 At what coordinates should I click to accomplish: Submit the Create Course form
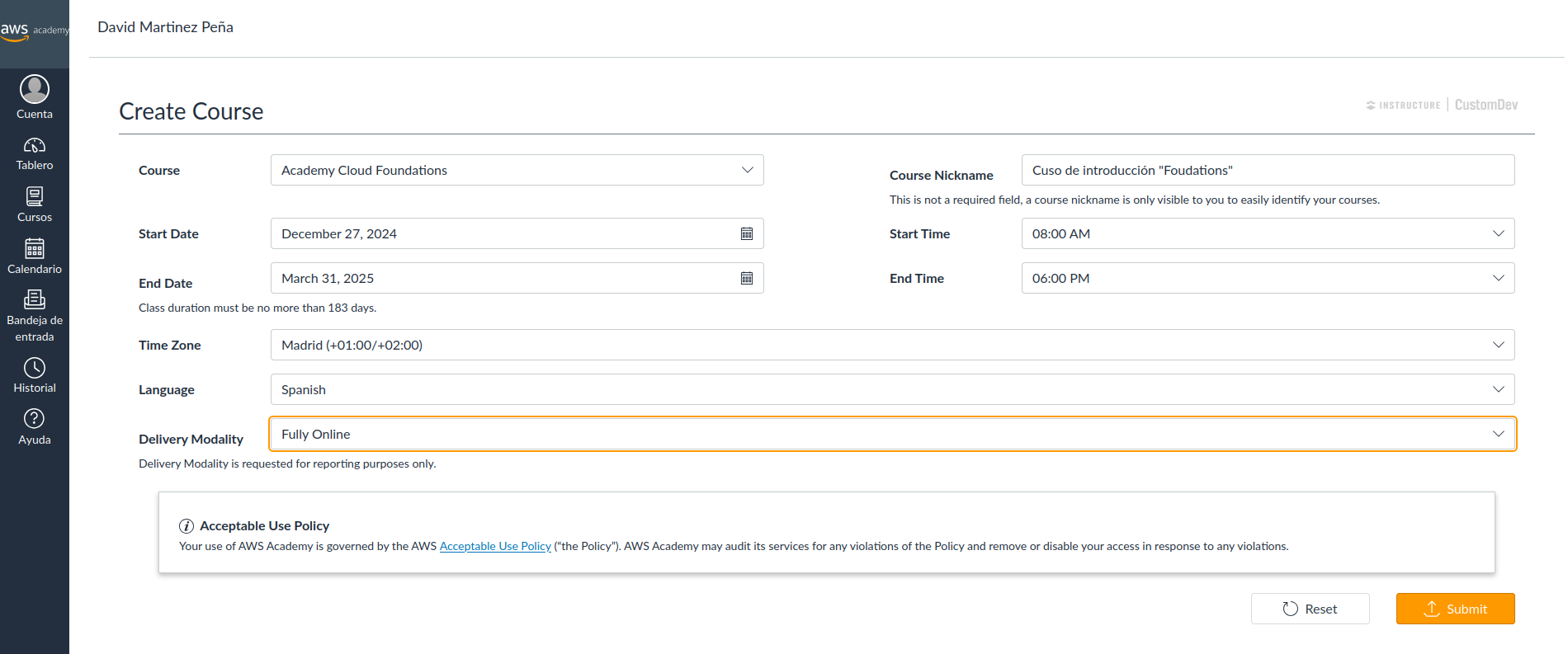point(1455,609)
